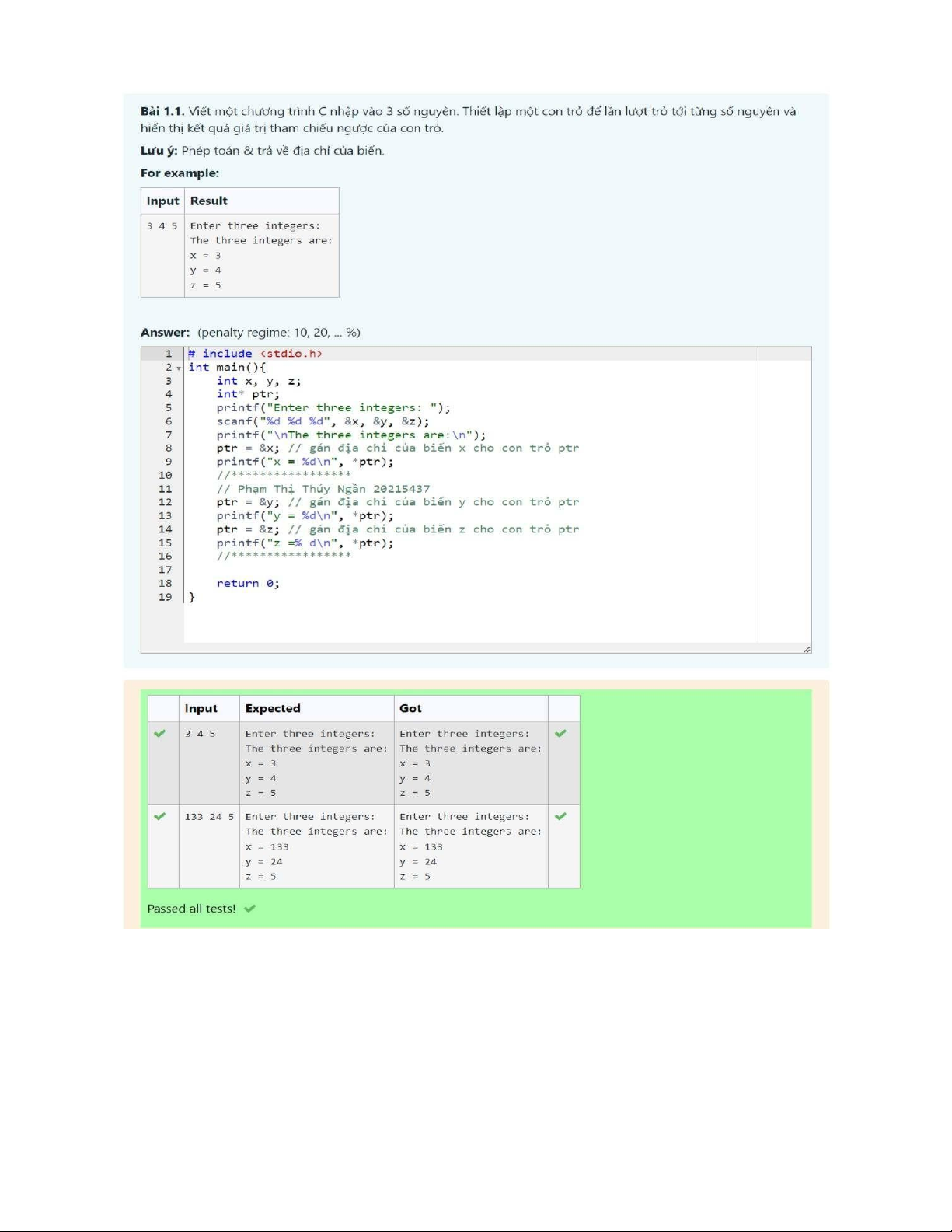Click the Expected column header in results table
This screenshot has width=952, height=1232.
click(273, 708)
